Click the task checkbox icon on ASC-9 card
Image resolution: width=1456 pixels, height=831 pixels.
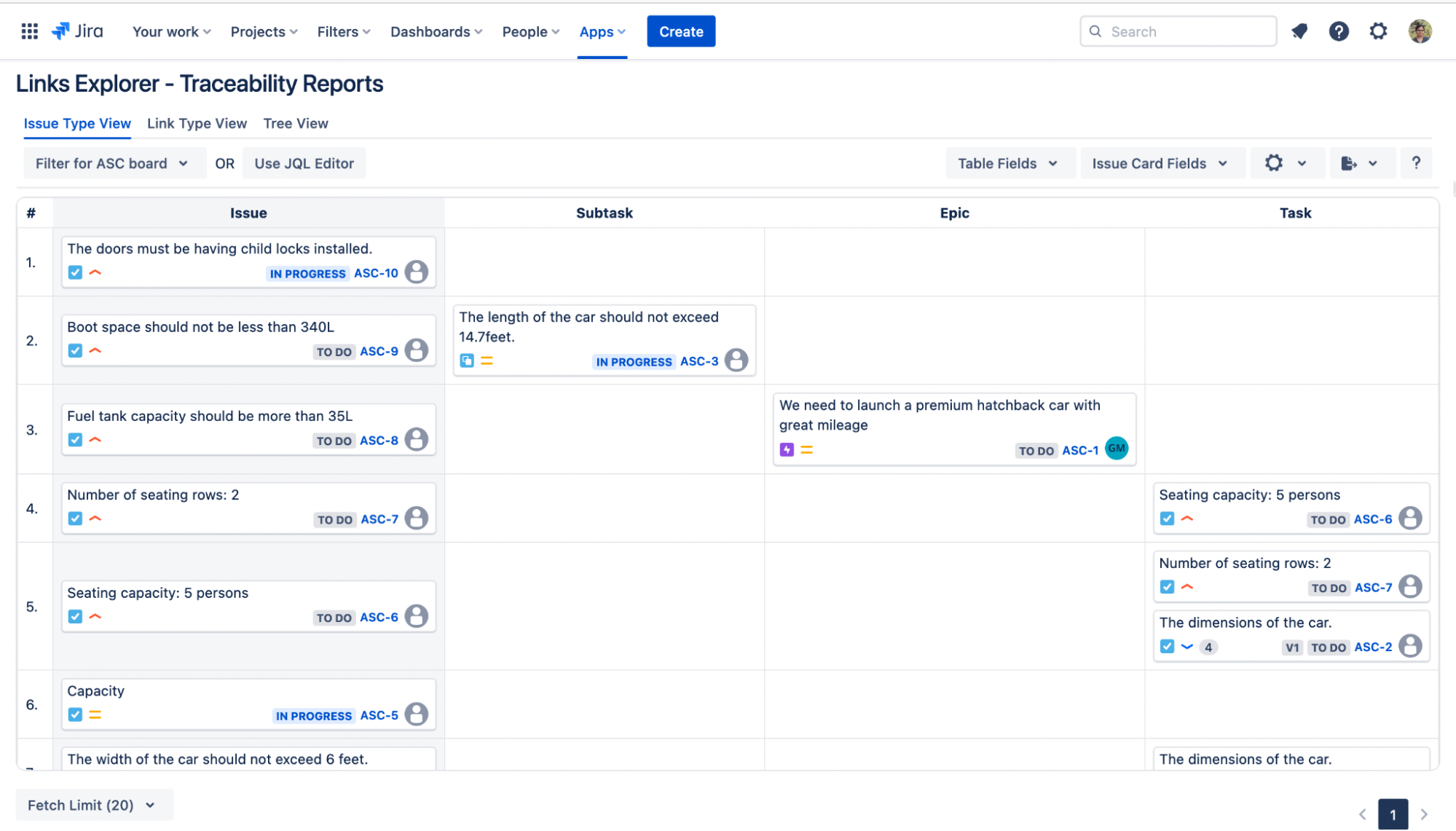(75, 351)
